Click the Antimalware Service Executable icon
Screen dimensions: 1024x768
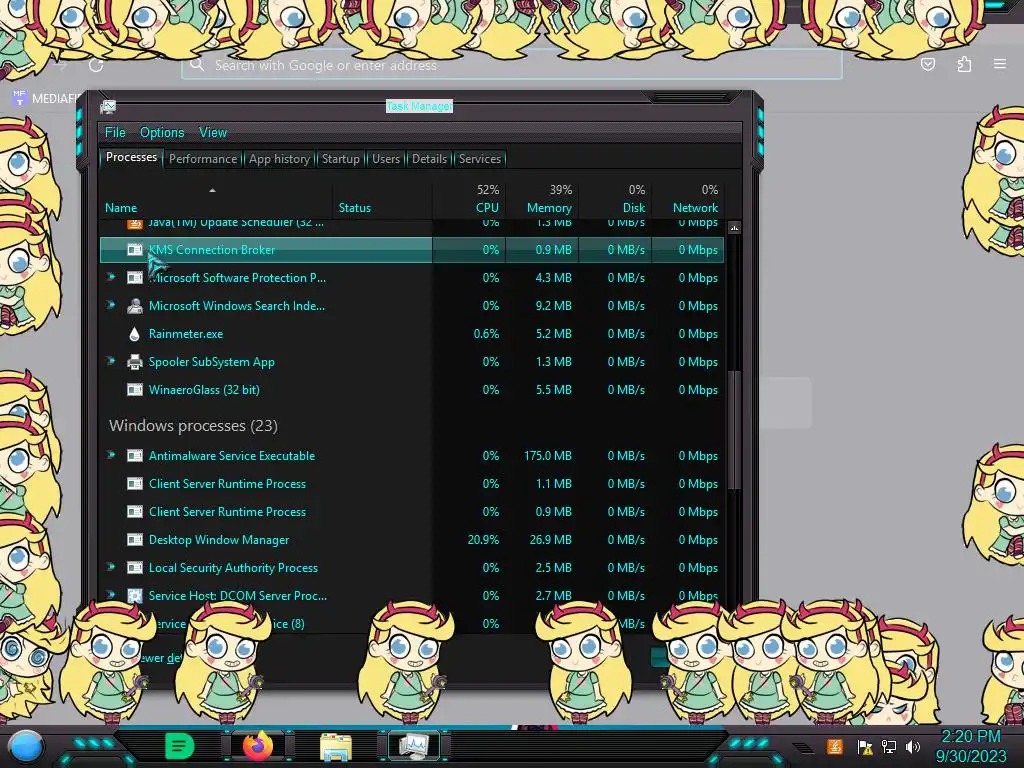tap(135, 456)
